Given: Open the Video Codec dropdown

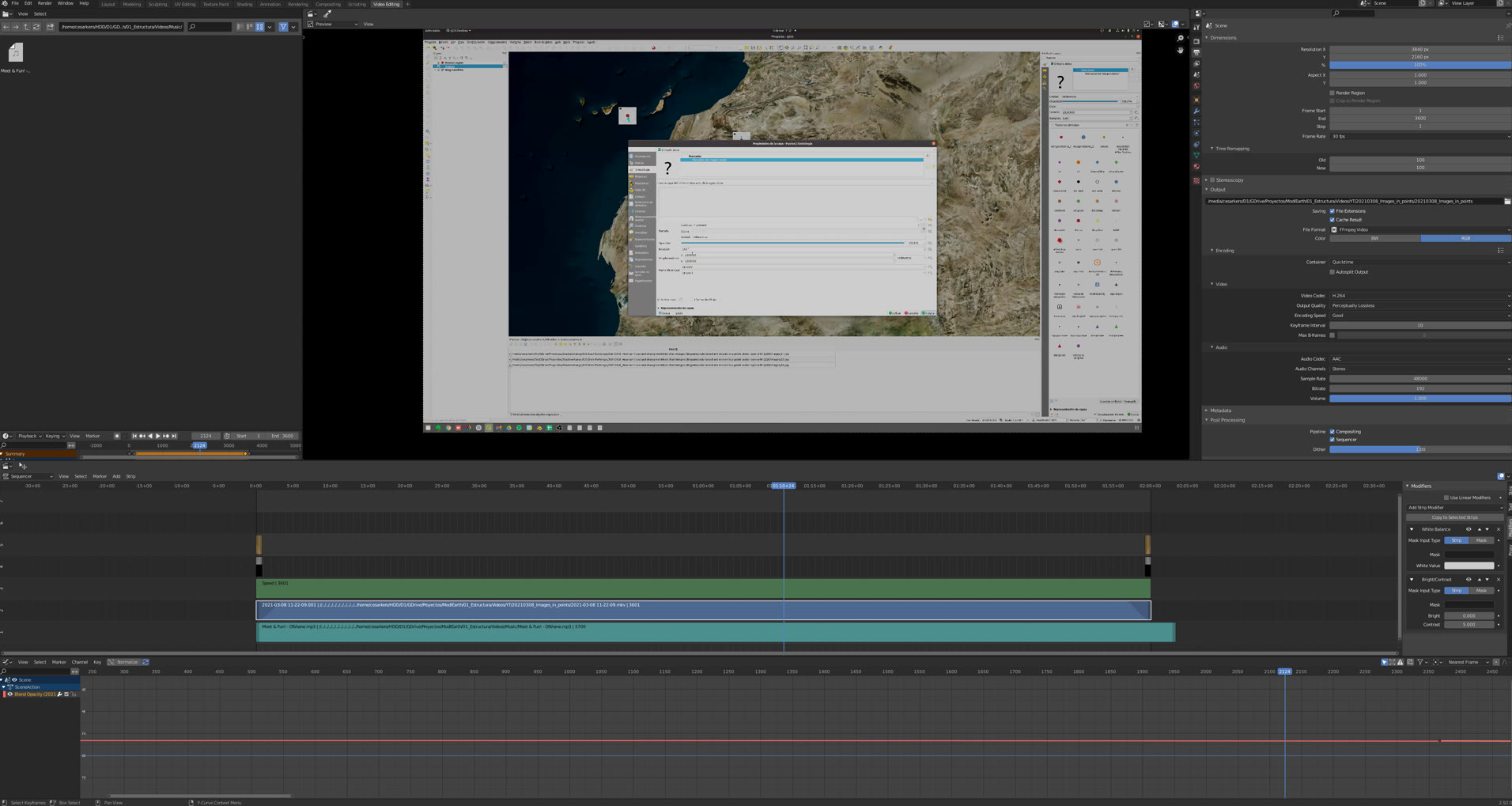Looking at the screenshot, I should (x=1420, y=296).
